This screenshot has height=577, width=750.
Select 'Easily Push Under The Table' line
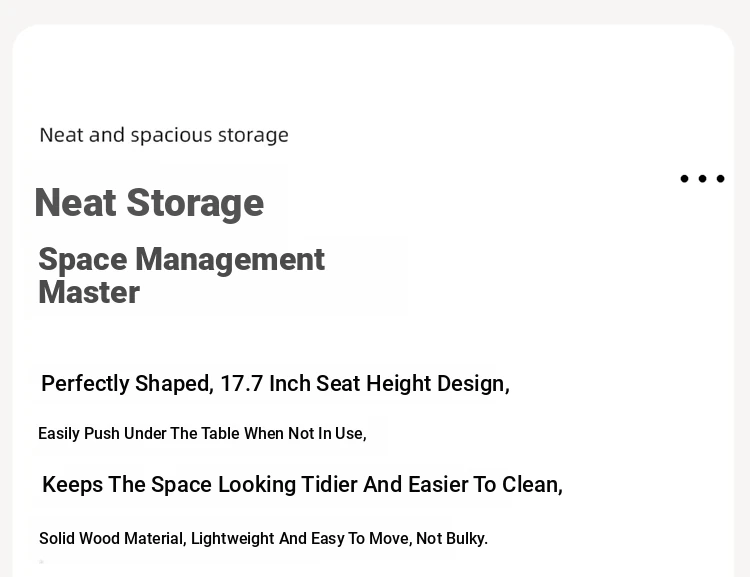[x=202, y=433]
